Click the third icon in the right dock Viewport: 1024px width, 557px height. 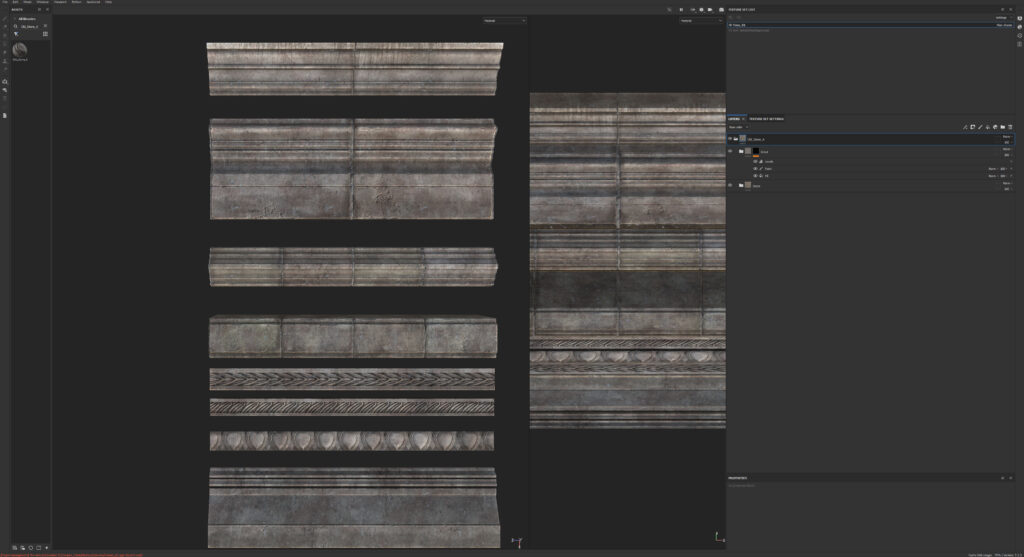[x=1019, y=35]
